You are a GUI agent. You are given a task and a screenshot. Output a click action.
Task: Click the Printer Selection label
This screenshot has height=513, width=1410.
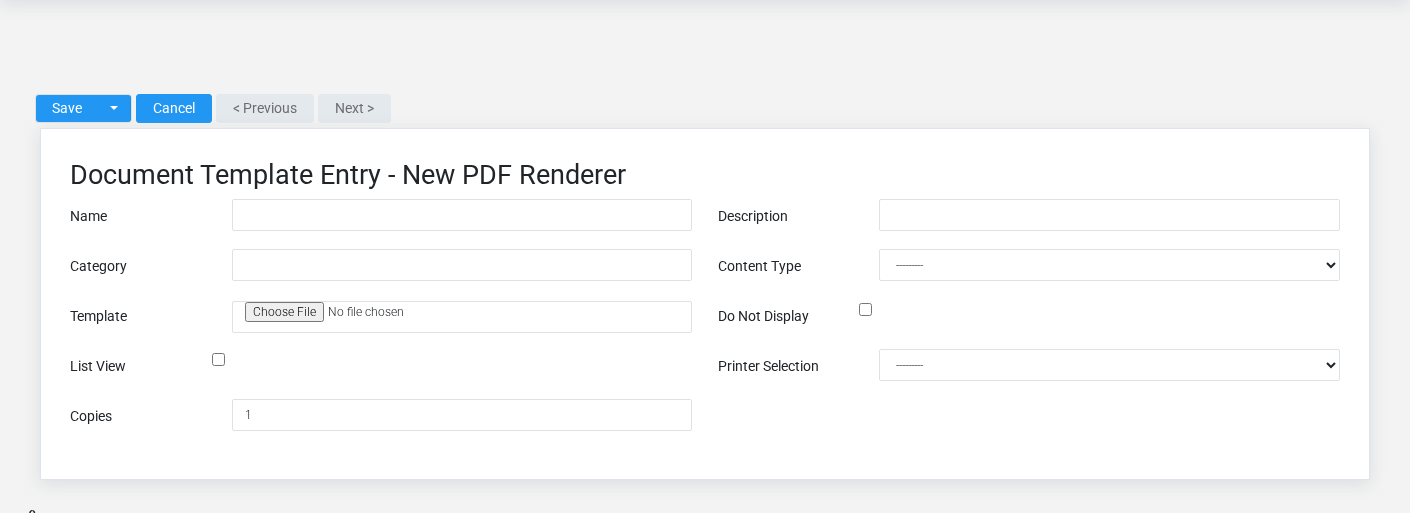click(x=768, y=366)
